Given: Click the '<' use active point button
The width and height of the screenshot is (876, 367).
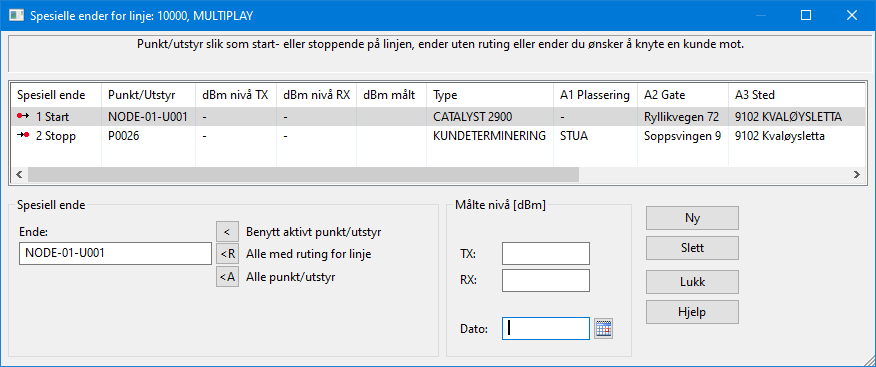Looking at the screenshot, I should pos(227,231).
